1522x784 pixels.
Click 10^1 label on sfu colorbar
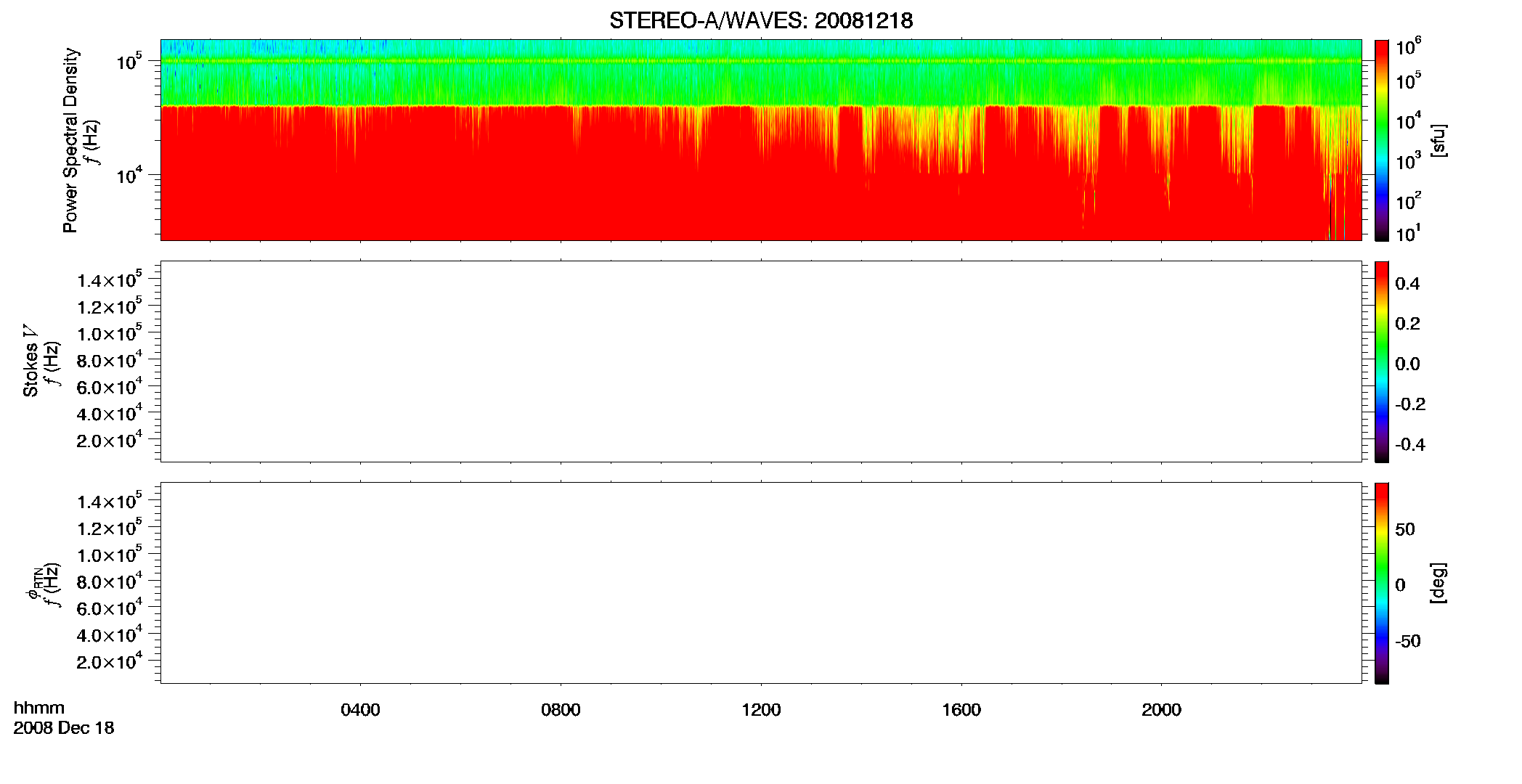pos(1409,234)
